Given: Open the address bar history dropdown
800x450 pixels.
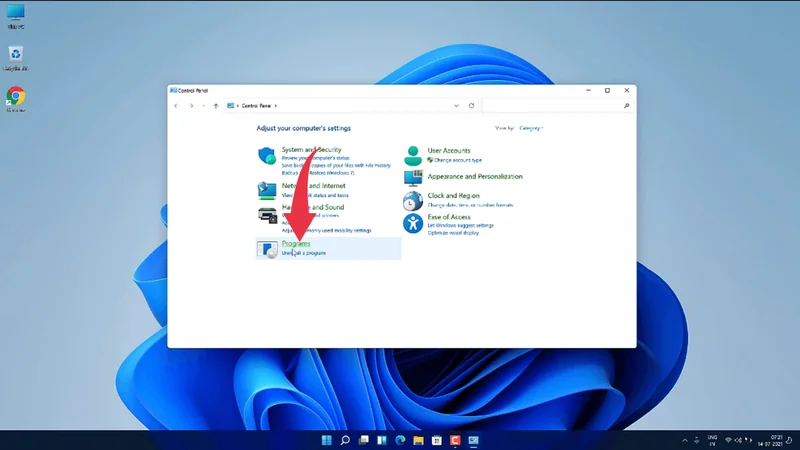Looking at the screenshot, I should [457, 105].
